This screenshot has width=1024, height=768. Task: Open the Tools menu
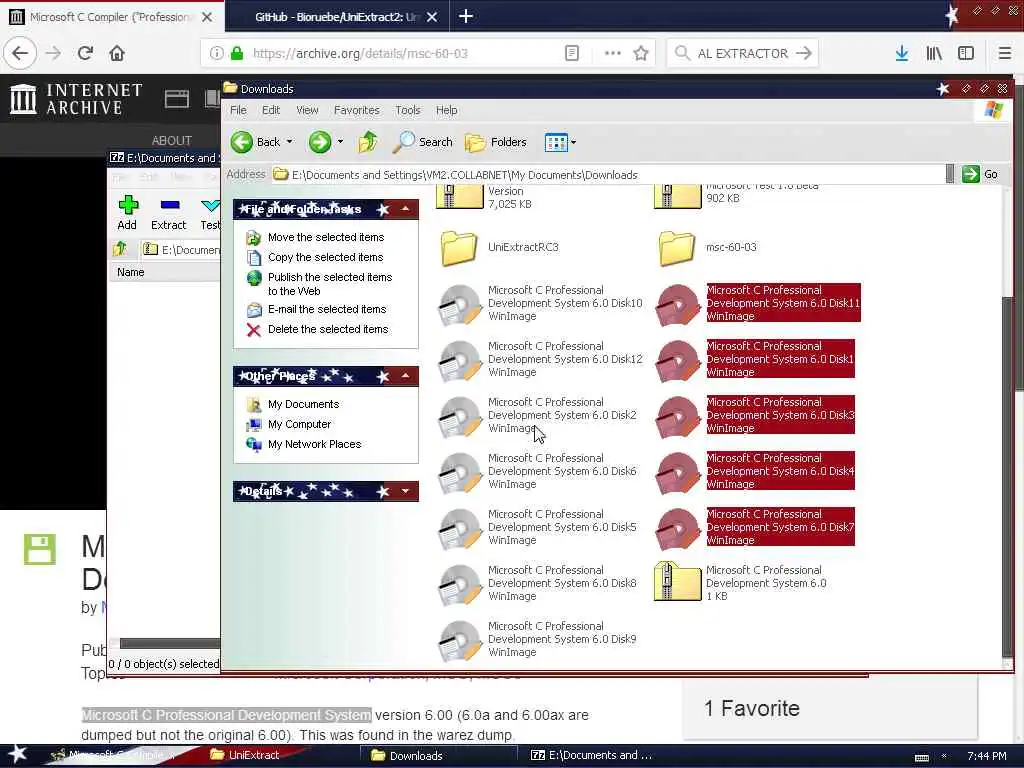click(408, 110)
